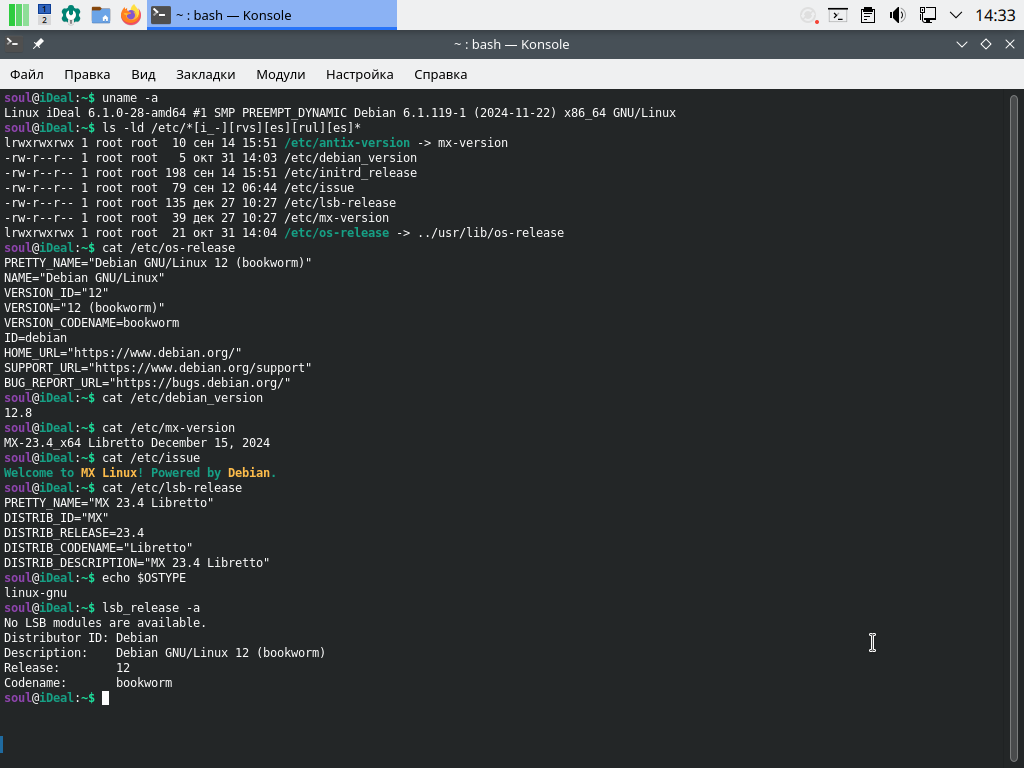Open the clipboard tray icon
The height and width of the screenshot is (768, 1024).
868,15
